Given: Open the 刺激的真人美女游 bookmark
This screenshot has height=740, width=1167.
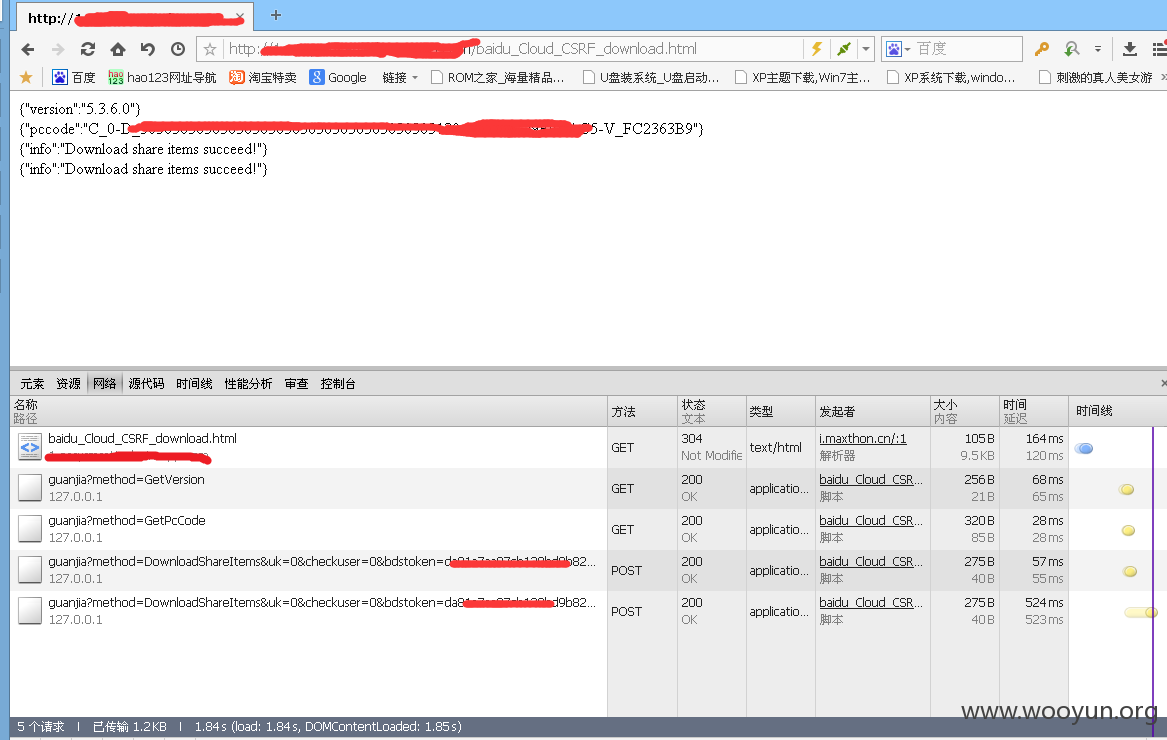Looking at the screenshot, I should pyautogui.click(x=1096, y=77).
